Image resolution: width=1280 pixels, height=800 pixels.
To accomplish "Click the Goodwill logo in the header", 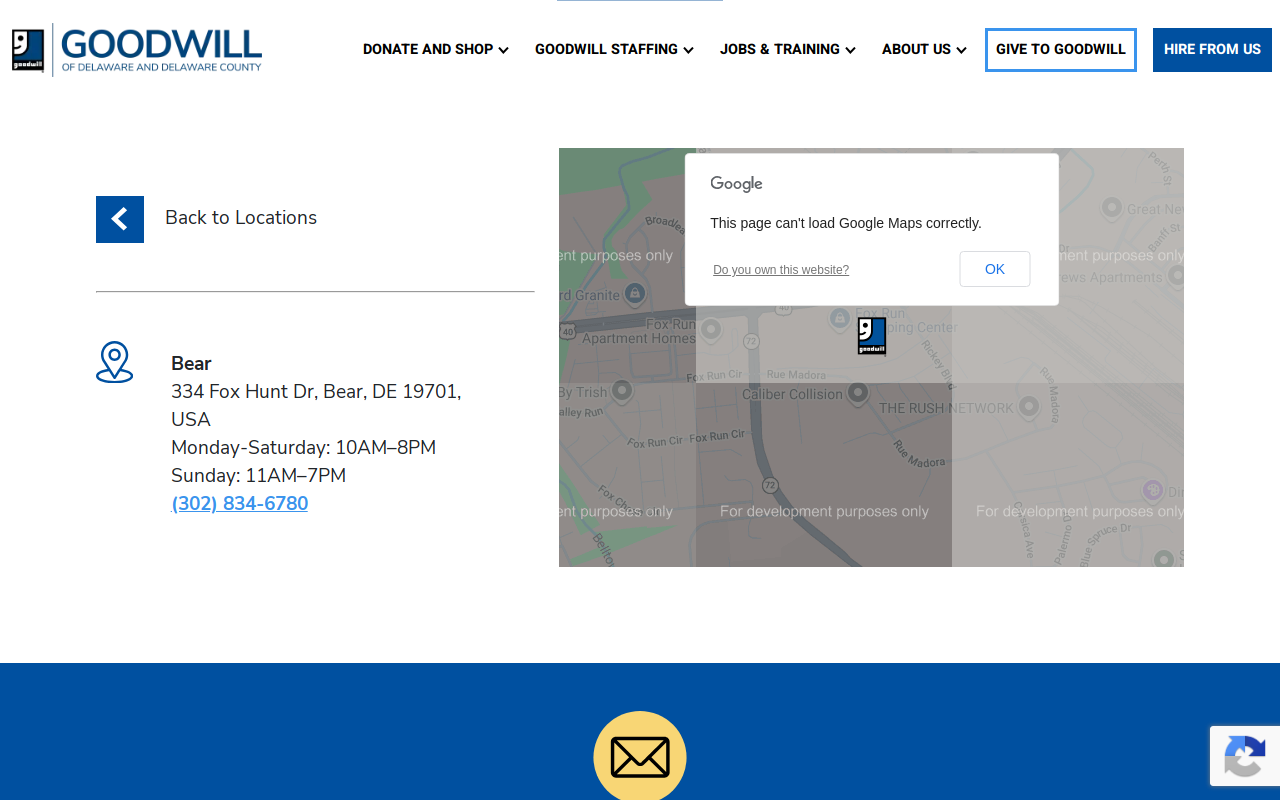I will click(137, 49).
